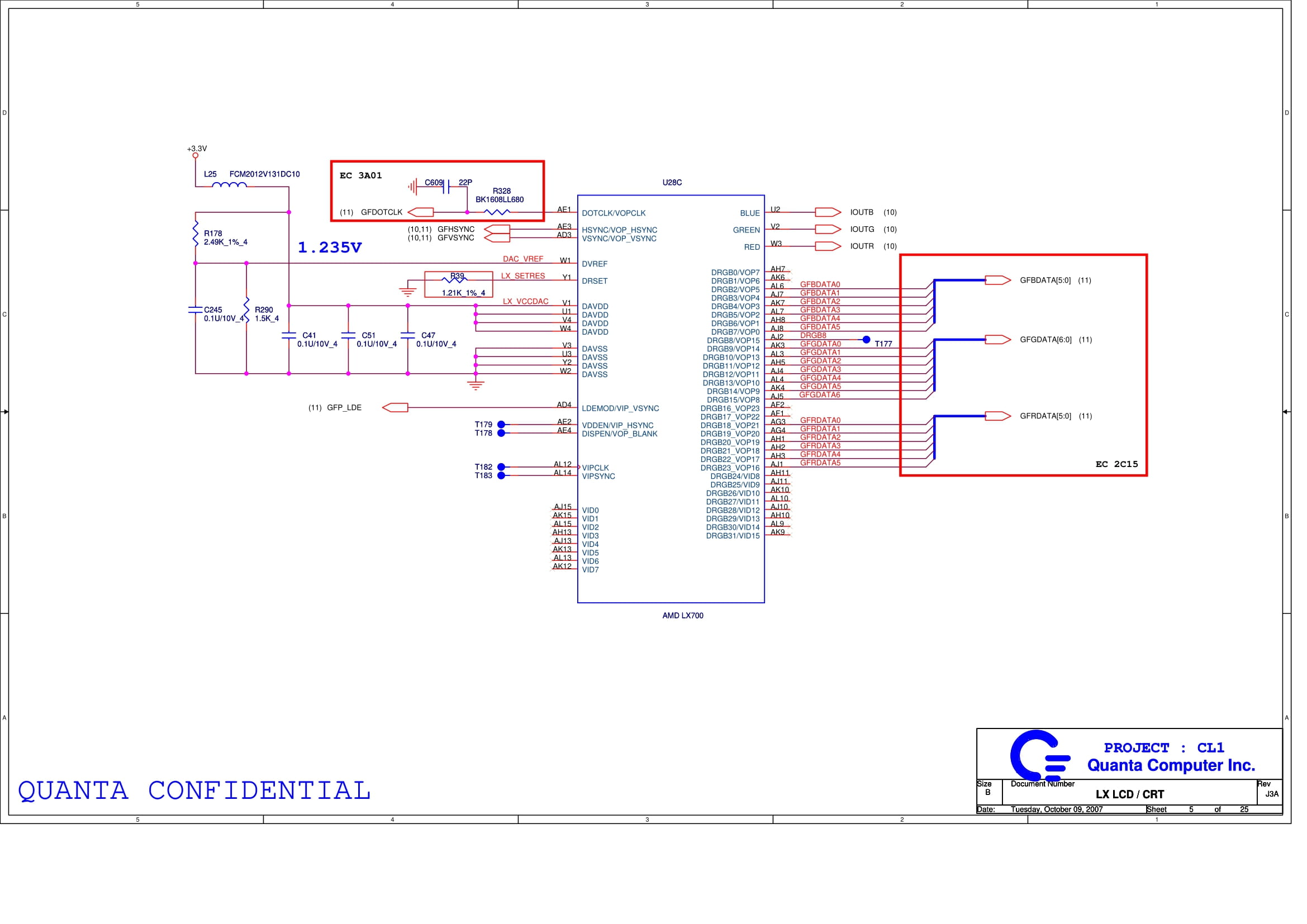Viewport: 1307px width, 924px height.
Task: Select test point T183 dot
Action: pyautogui.click(x=501, y=475)
